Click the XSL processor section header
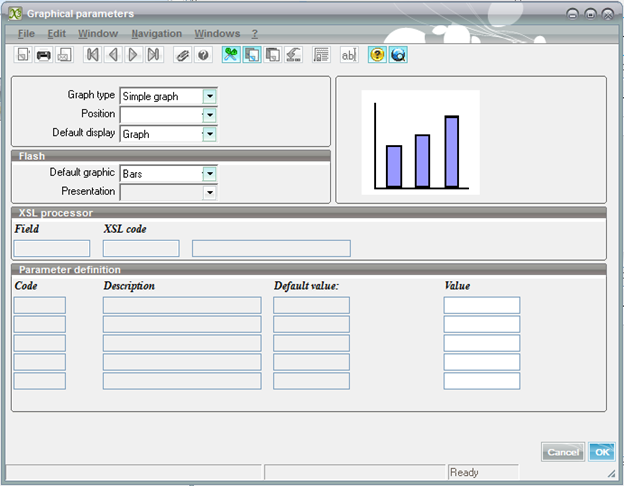Screen dimensions: 624x486 309,213
